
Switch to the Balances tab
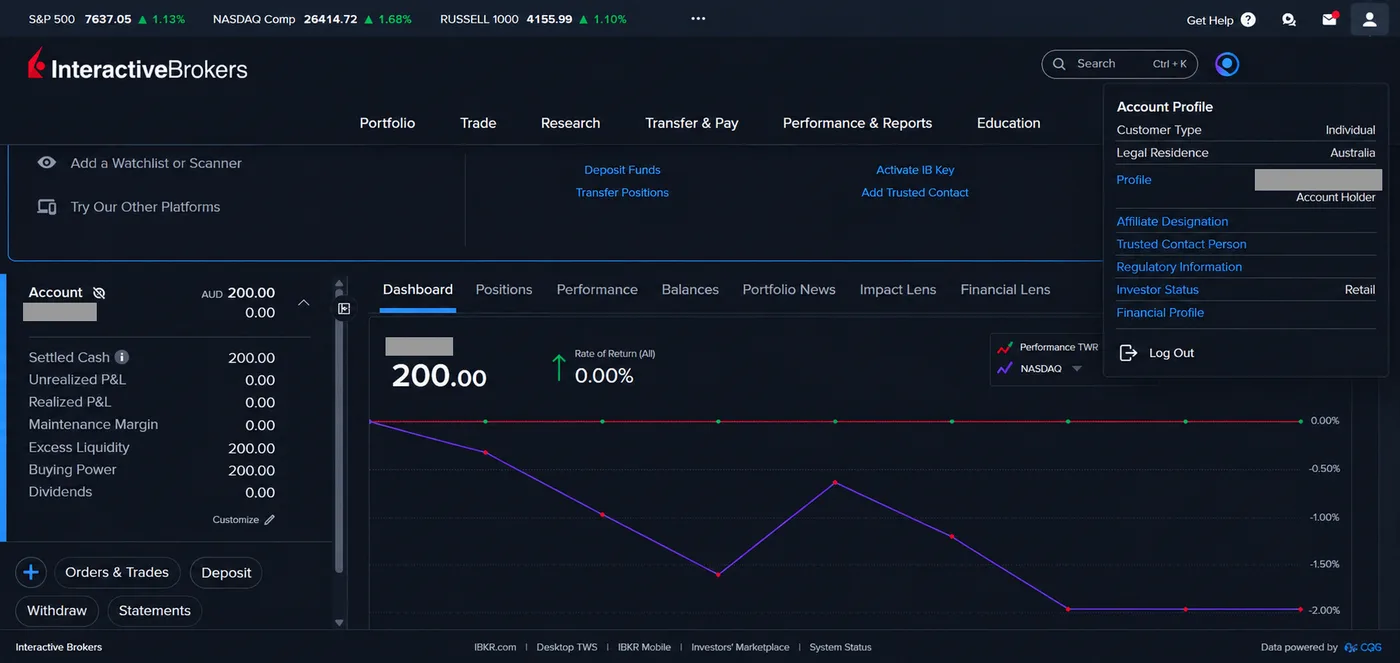tap(690, 289)
